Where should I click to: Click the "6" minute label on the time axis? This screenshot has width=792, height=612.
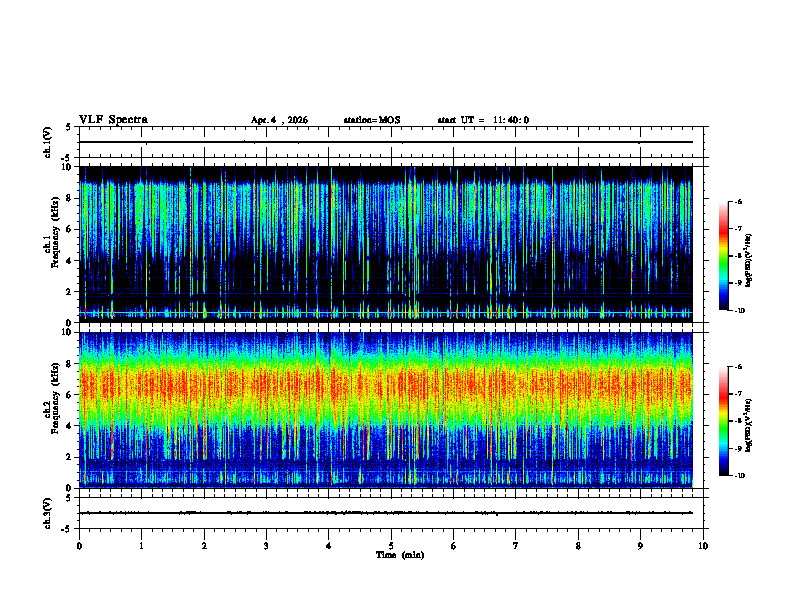tap(454, 546)
